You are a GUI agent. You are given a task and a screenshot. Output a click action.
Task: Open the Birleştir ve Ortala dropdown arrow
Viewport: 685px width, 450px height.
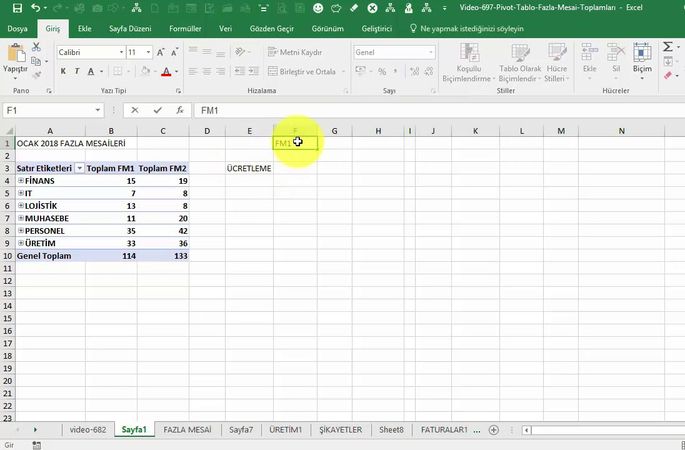click(343, 71)
